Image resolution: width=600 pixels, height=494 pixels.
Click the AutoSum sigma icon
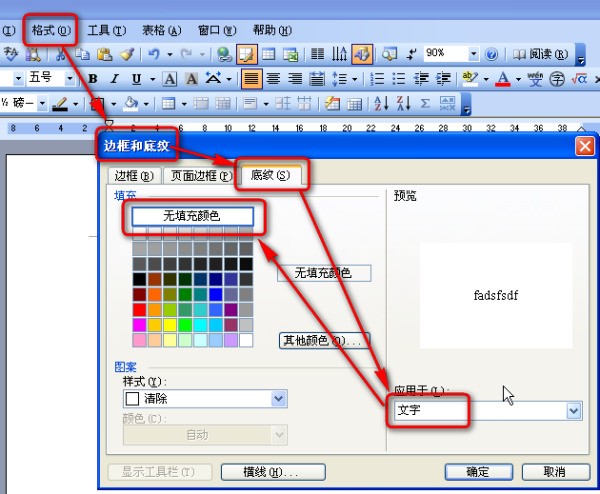(x=425, y=103)
